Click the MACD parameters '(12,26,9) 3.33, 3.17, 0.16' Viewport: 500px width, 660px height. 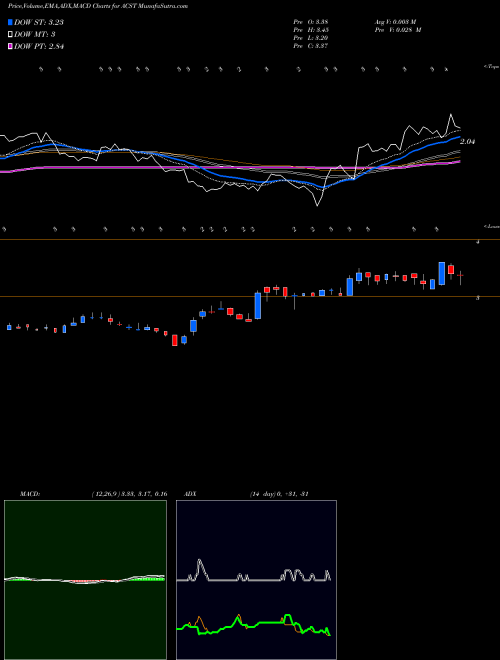129,494
